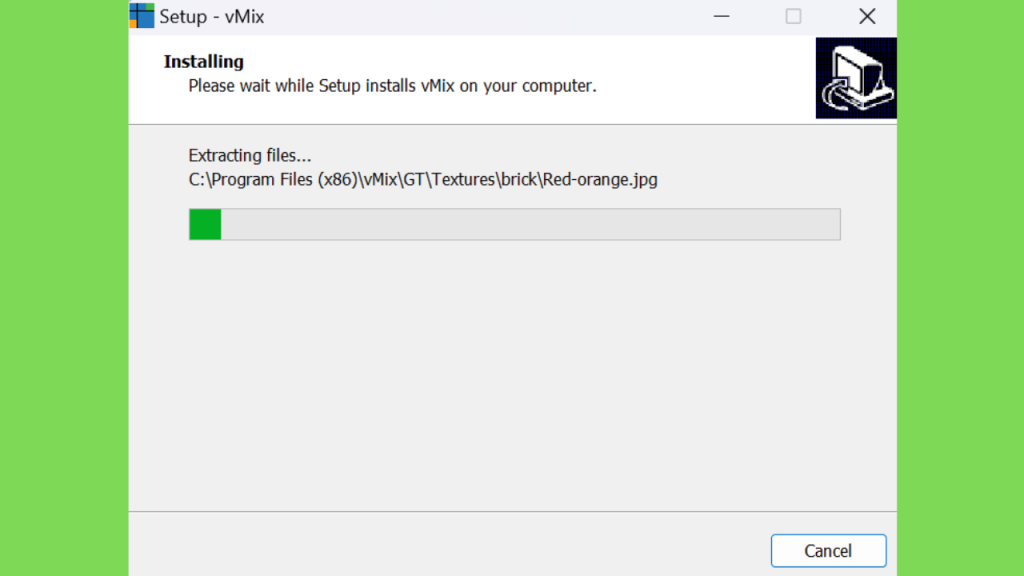Click the blank gray area below progress bar
Viewport: 1024px width, 576px height.
[513, 376]
